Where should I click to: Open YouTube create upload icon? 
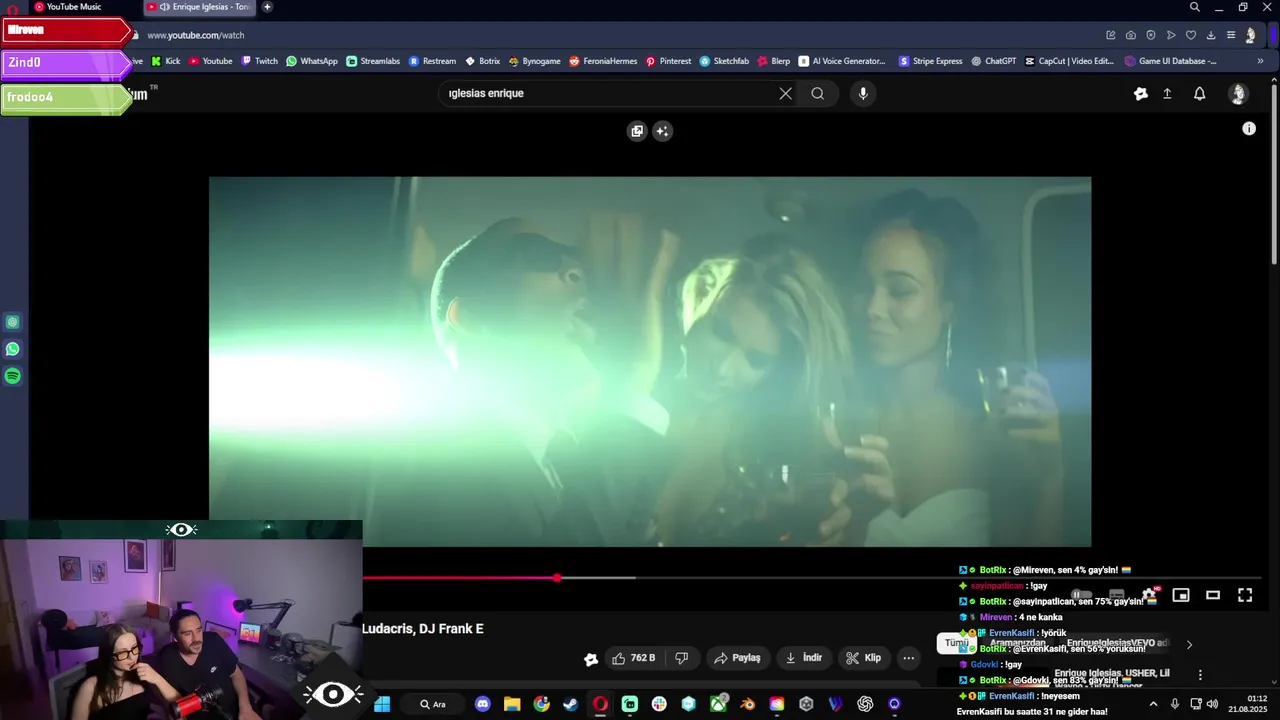pos(1167,93)
